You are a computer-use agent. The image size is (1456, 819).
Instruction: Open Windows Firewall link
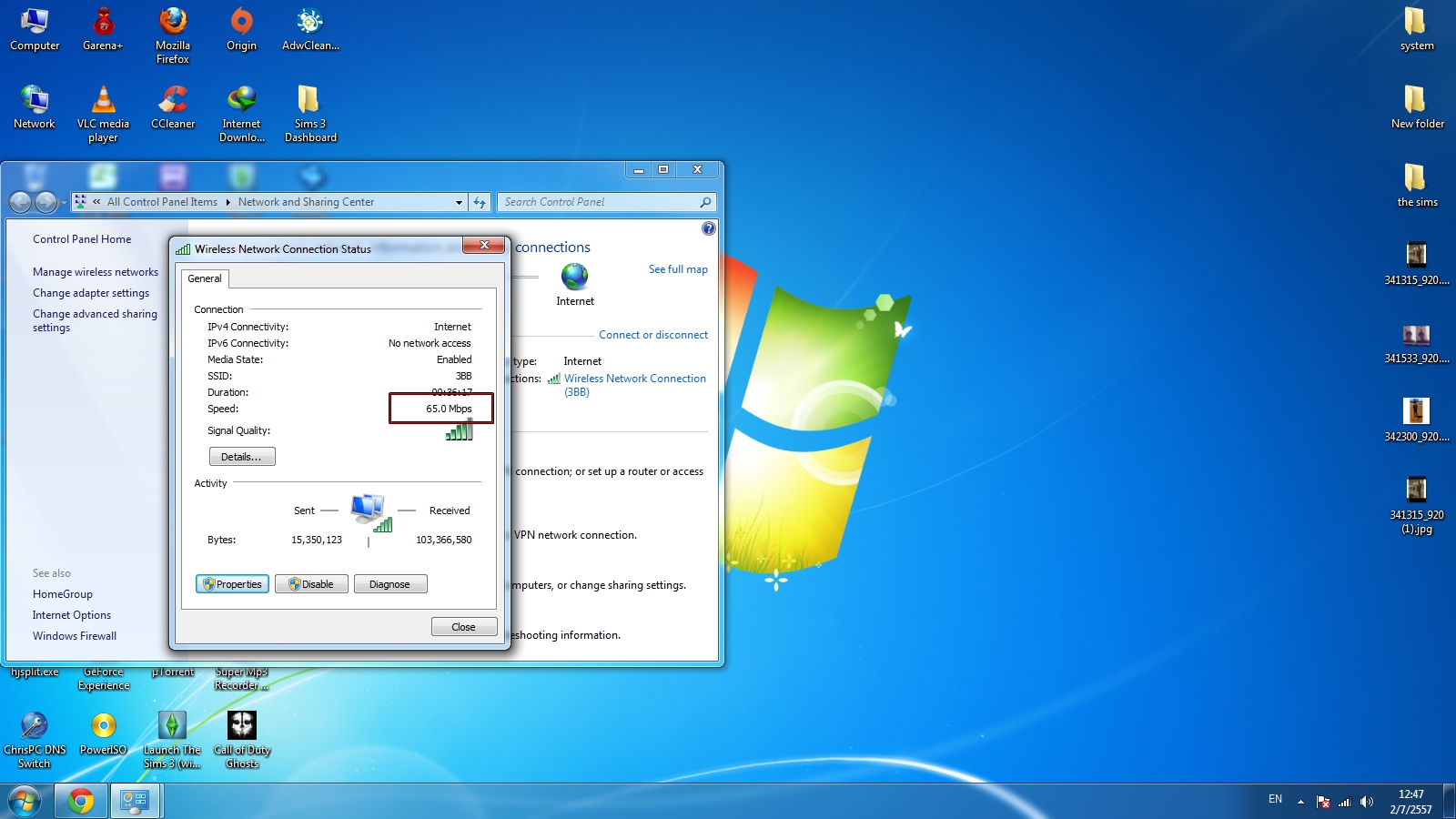pyautogui.click(x=75, y=636)
